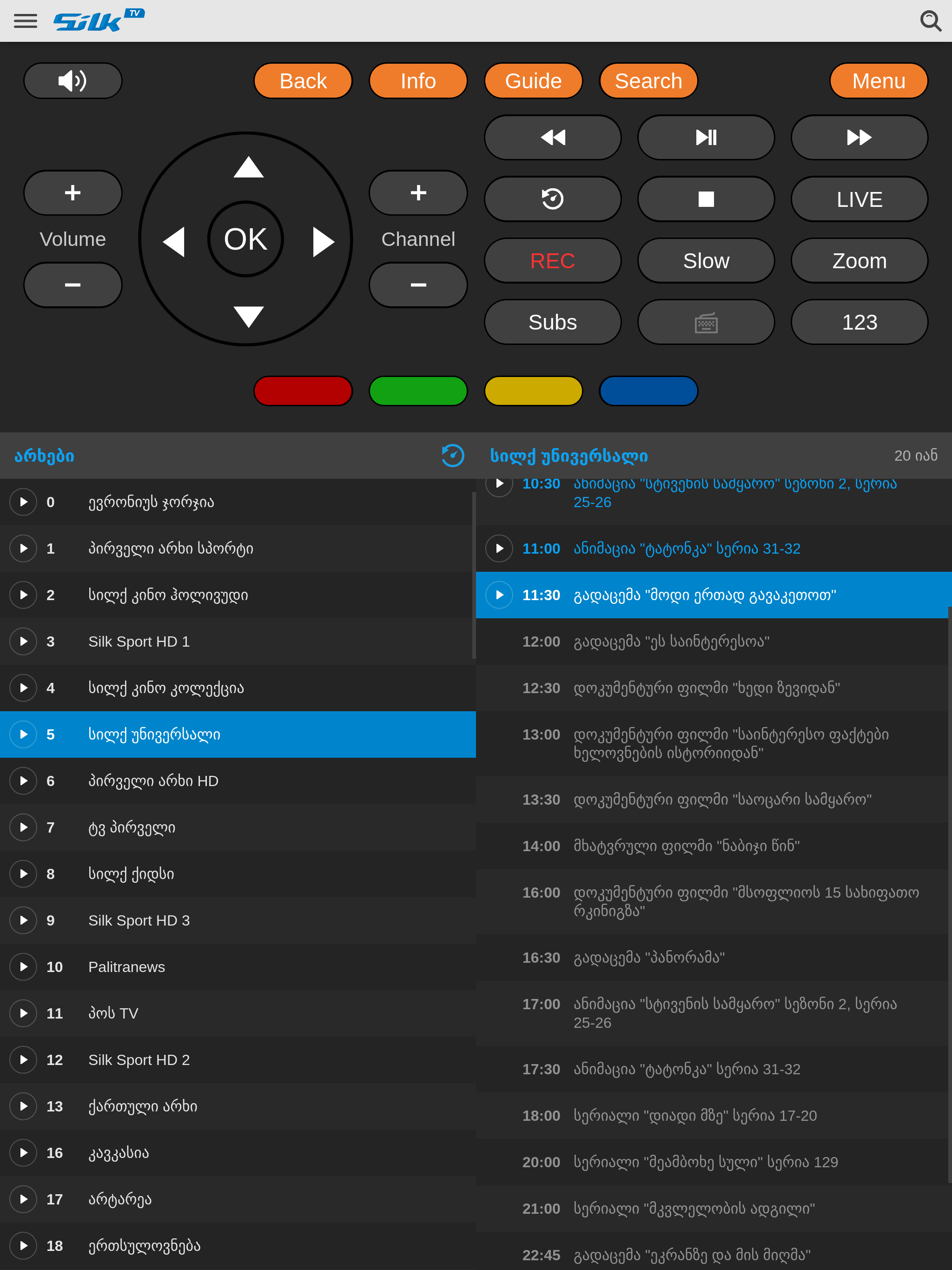
Task: Decrease volume with minus button
Action: click(x=73, y=285)
